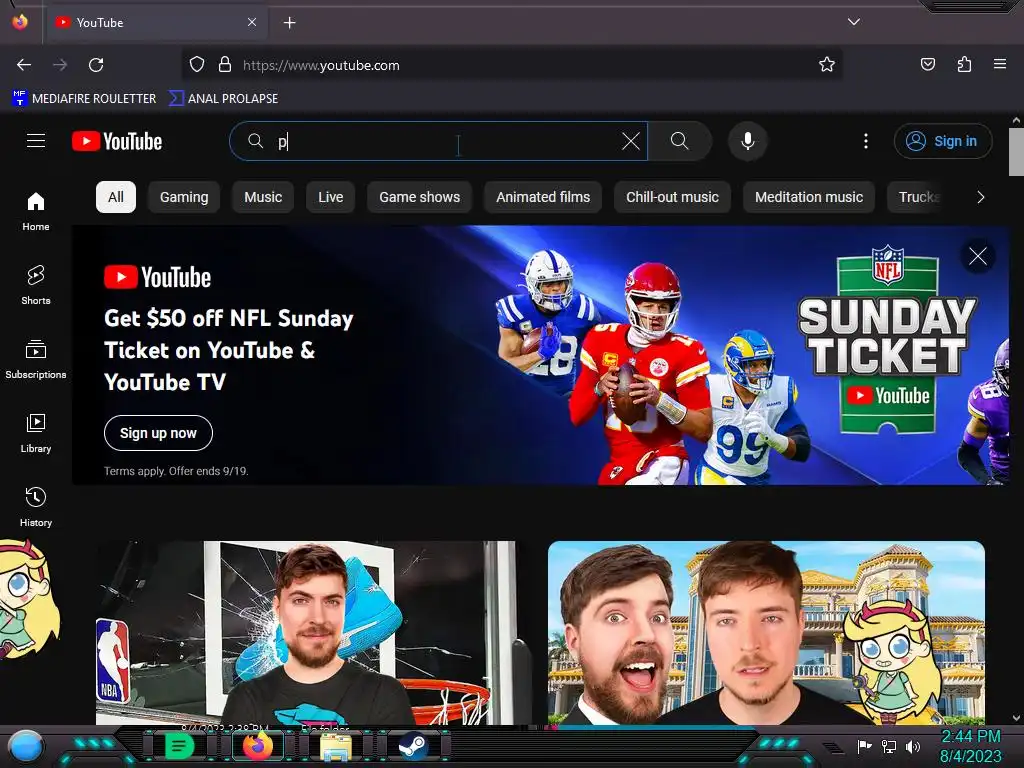Screen dimensions: 1024x768
Task: Click the address bar URL
Action: (321, 65)
